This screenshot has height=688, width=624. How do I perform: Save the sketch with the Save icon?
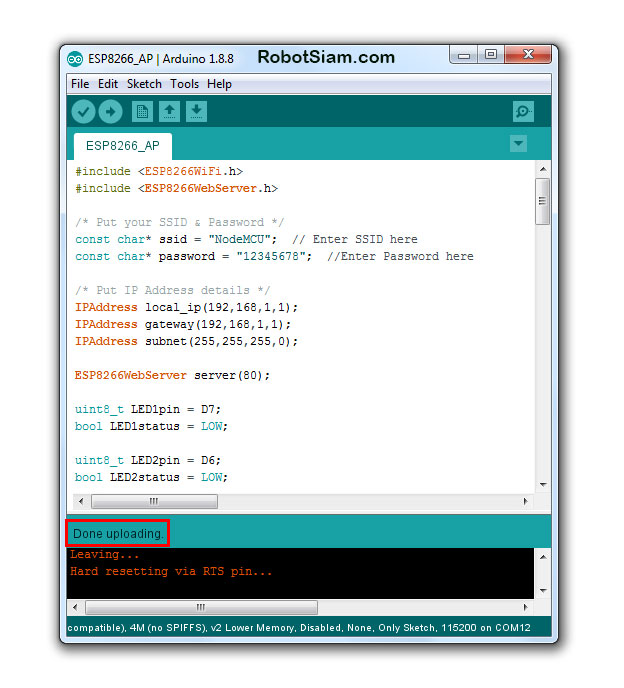coord(197,111)
